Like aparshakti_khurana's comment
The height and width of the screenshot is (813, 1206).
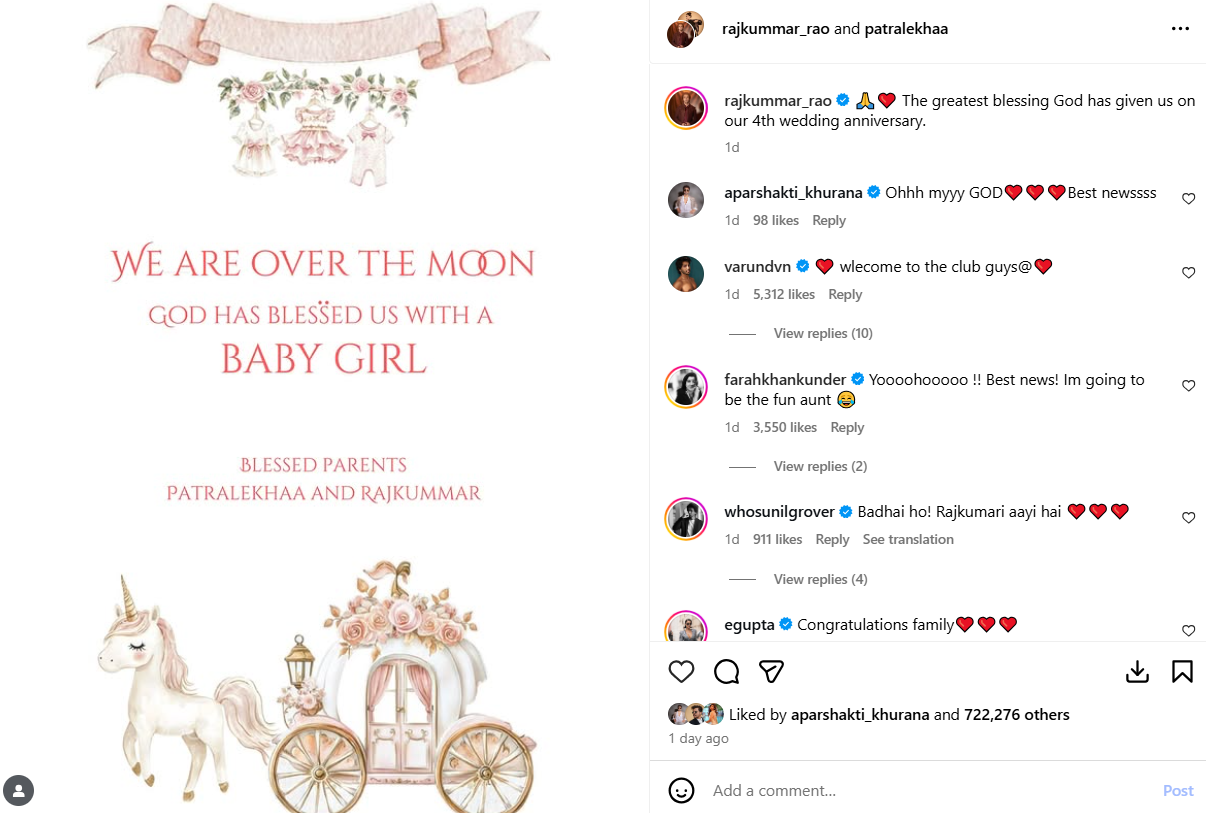1188,199
